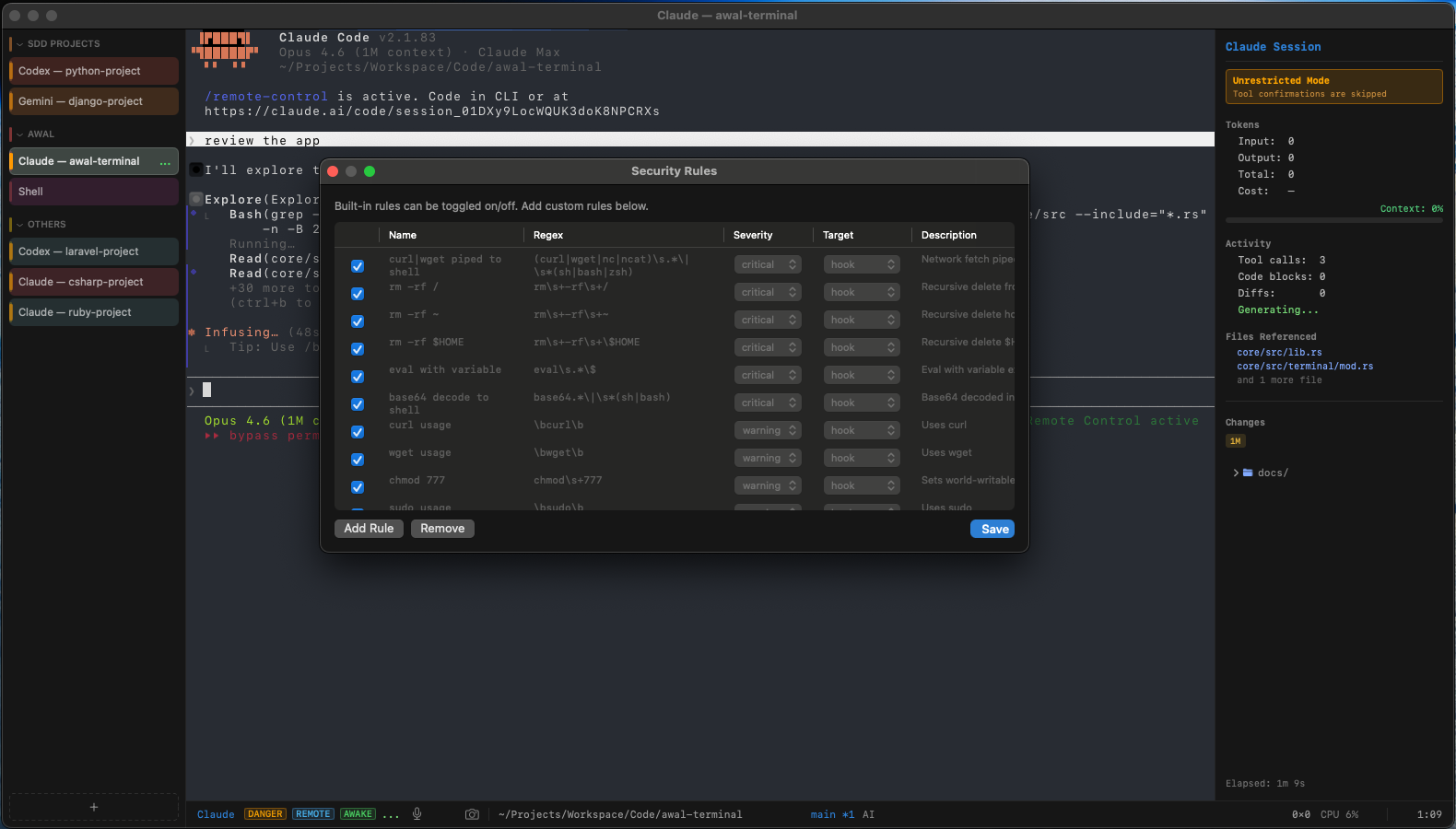Uncheck the eval with variable rule checkbox
Viewport: 1456px width, 829px height.
click(358, 377)
